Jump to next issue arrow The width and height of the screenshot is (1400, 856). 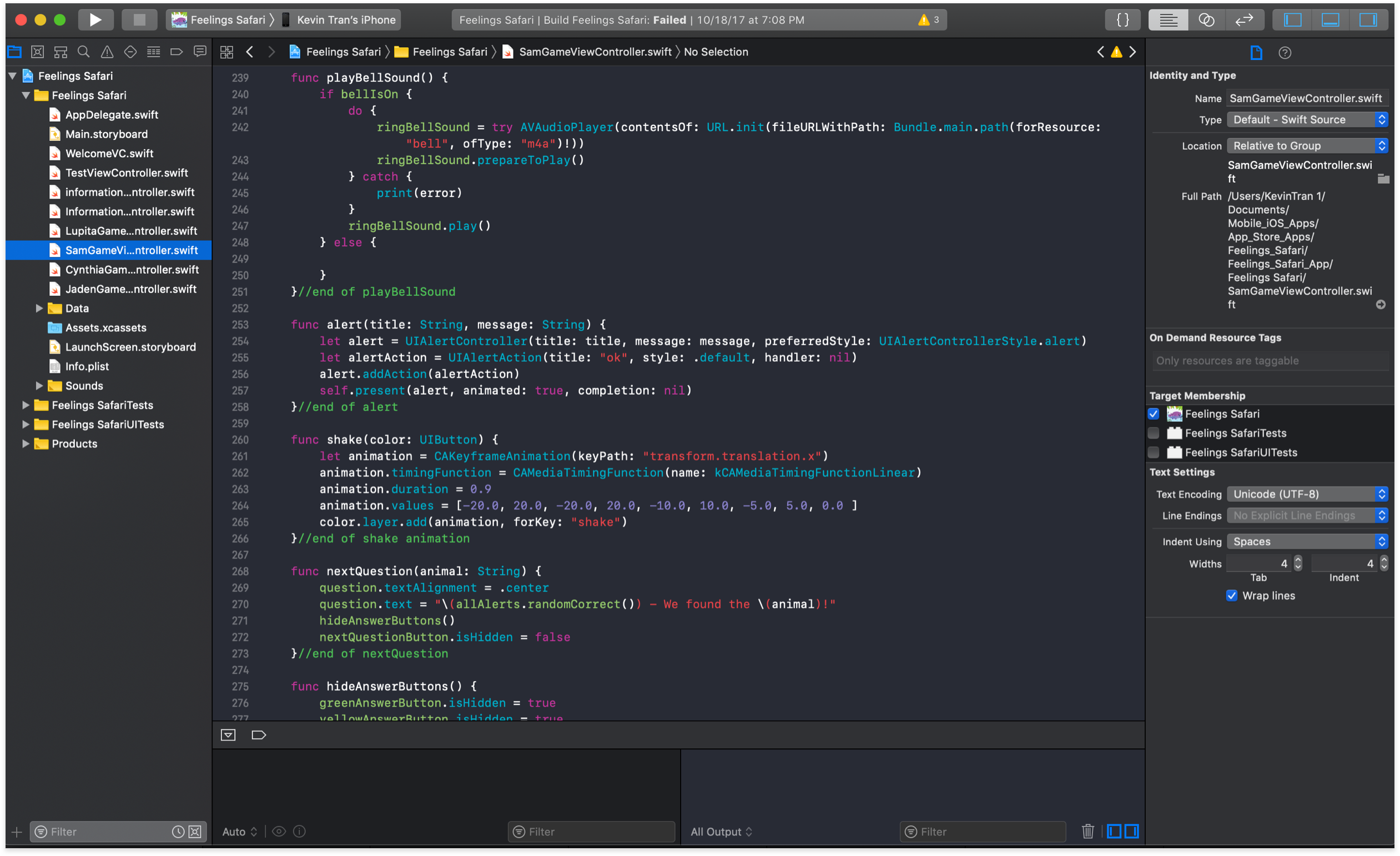(x=1132, y=52)
